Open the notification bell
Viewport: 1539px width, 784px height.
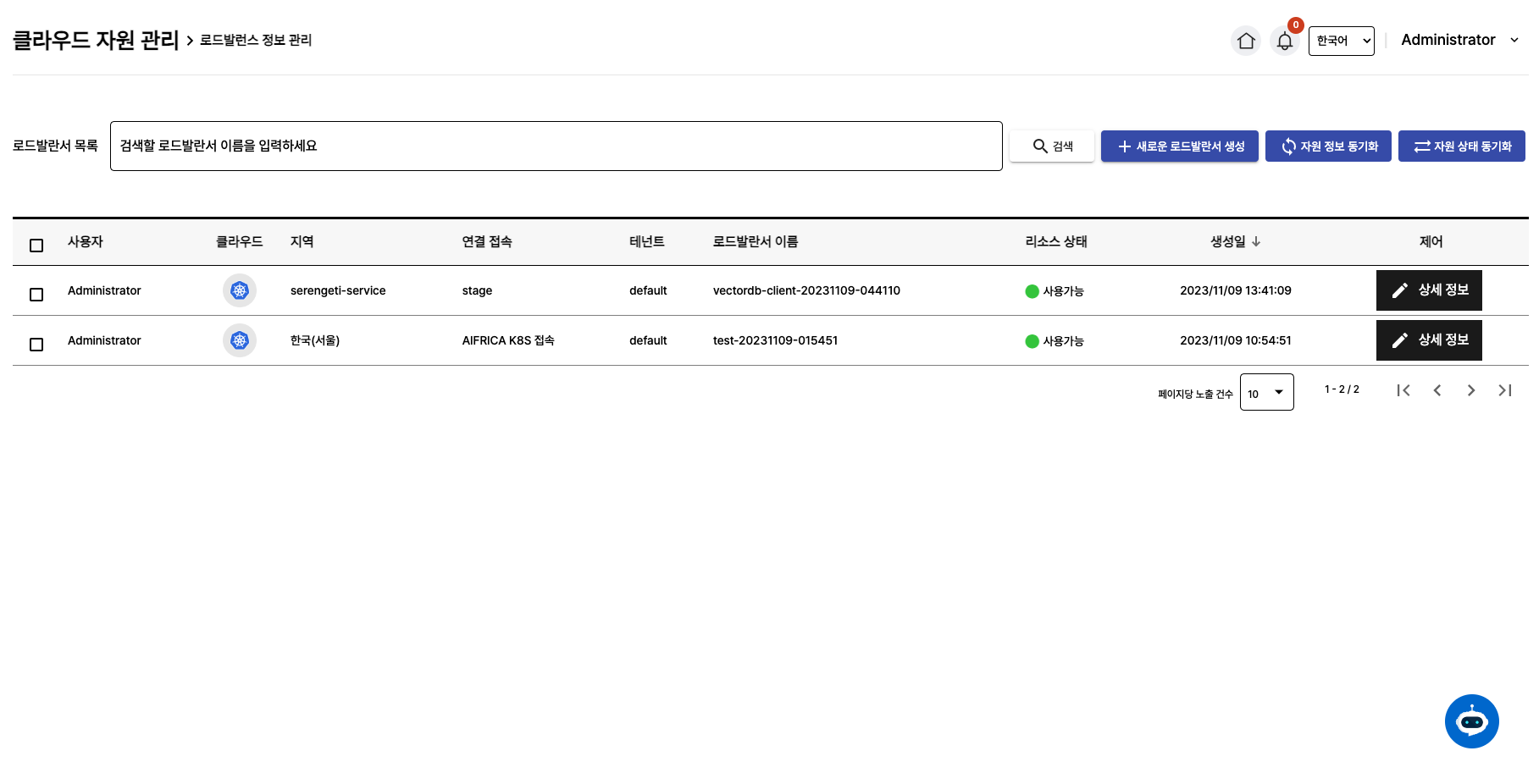1284,41
